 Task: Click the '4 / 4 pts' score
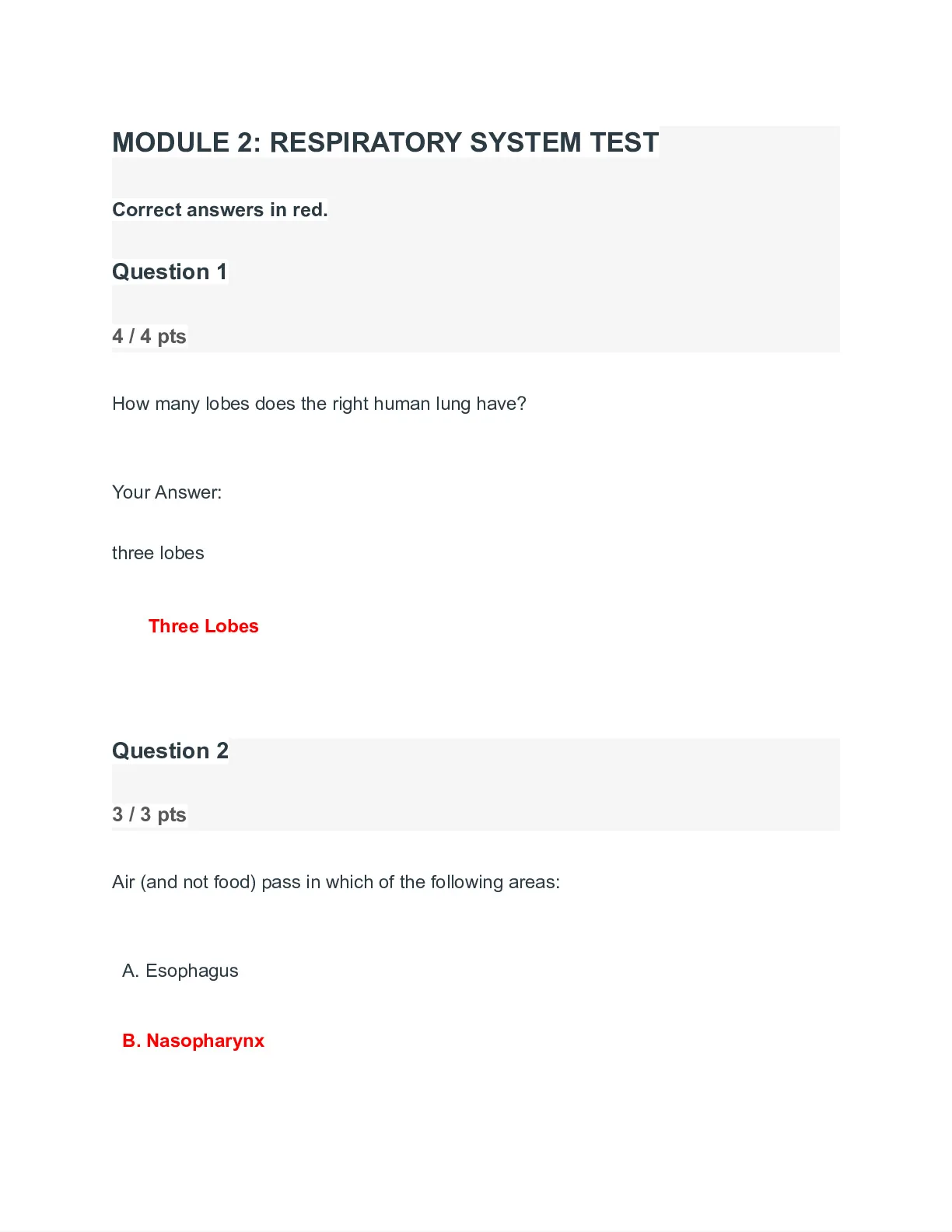click(x=149, y=336)
